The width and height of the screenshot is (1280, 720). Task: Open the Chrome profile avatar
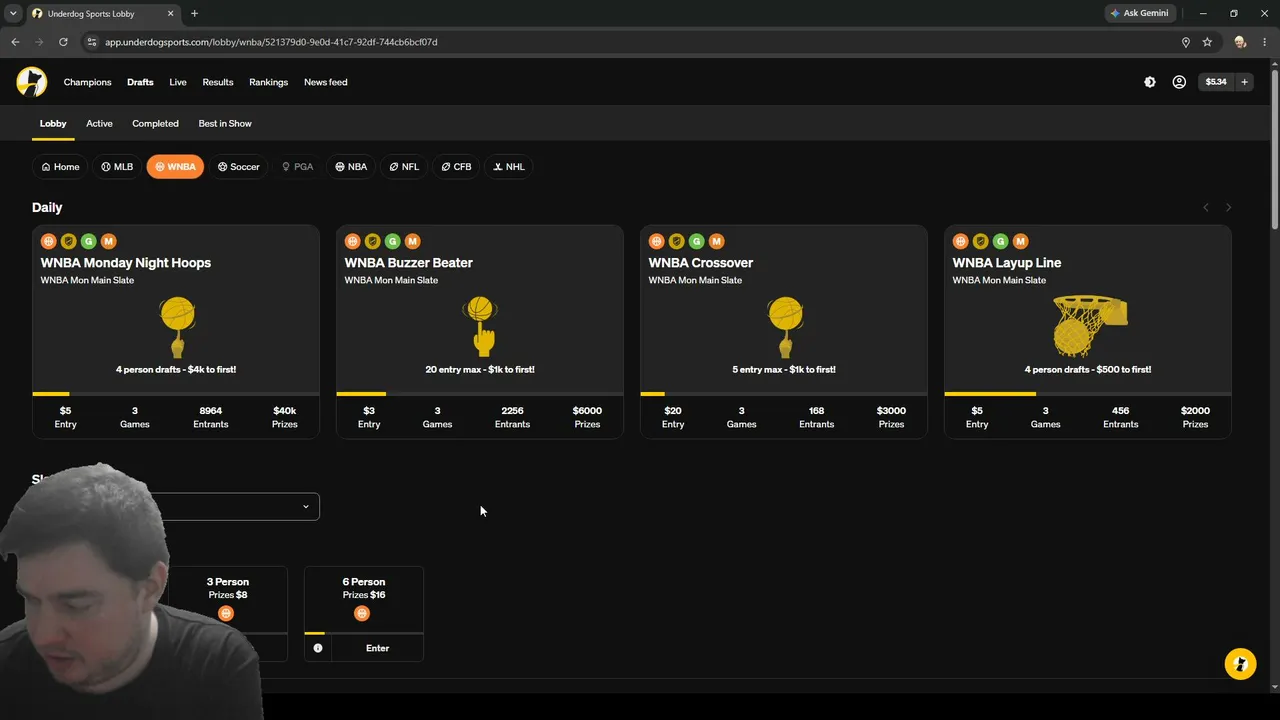[x=1240, y=42]
